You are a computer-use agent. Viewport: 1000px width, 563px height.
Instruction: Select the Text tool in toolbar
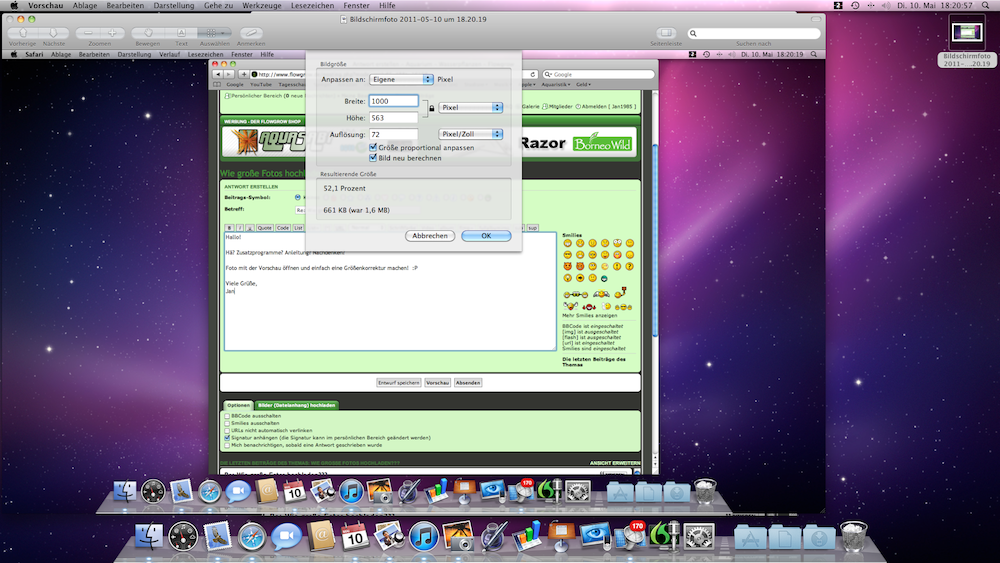(181, 33)
